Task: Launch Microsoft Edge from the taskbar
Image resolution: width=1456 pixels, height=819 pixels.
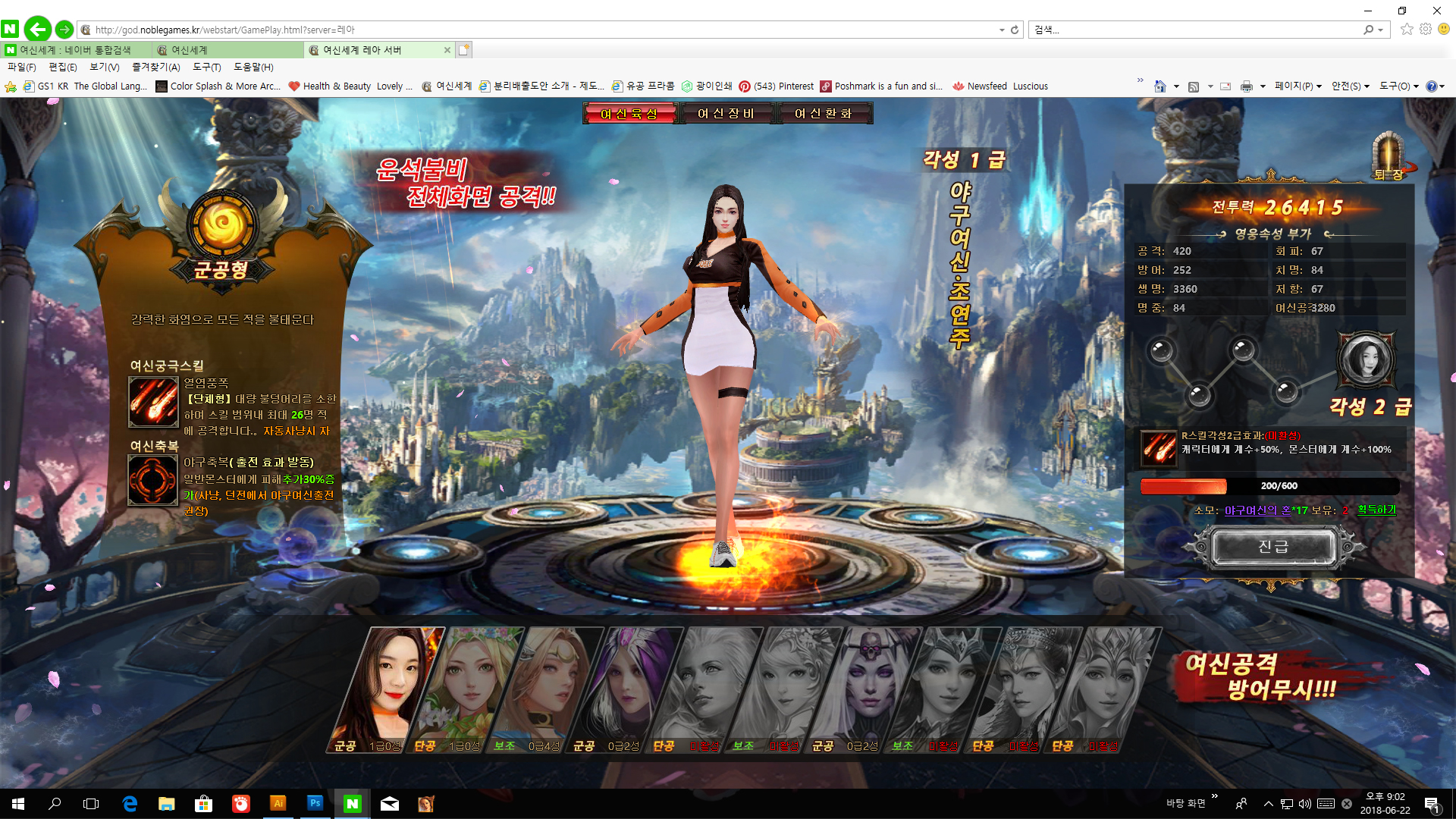Action: [130, 804]
